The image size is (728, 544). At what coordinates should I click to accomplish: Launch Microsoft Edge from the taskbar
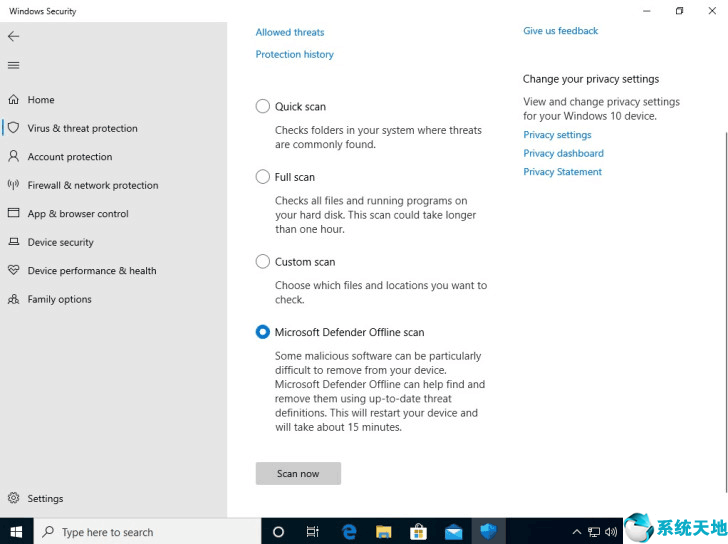349,532
